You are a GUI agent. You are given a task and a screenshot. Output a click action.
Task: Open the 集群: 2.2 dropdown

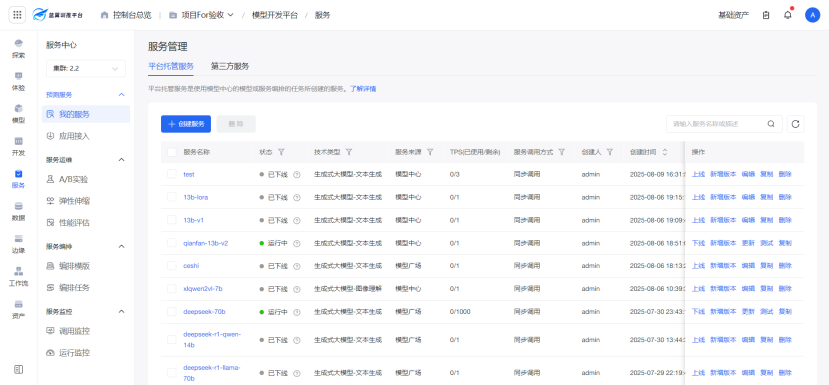(86, 69)
